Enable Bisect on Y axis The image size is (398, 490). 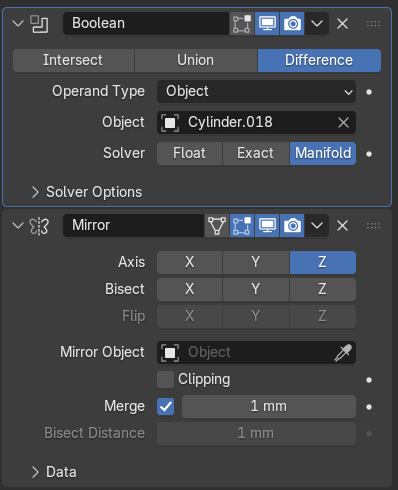[256, 289]
